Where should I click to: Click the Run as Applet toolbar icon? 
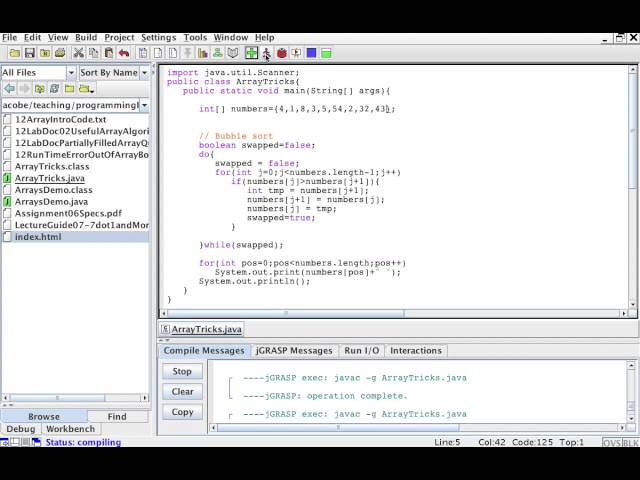click(296, 53)
